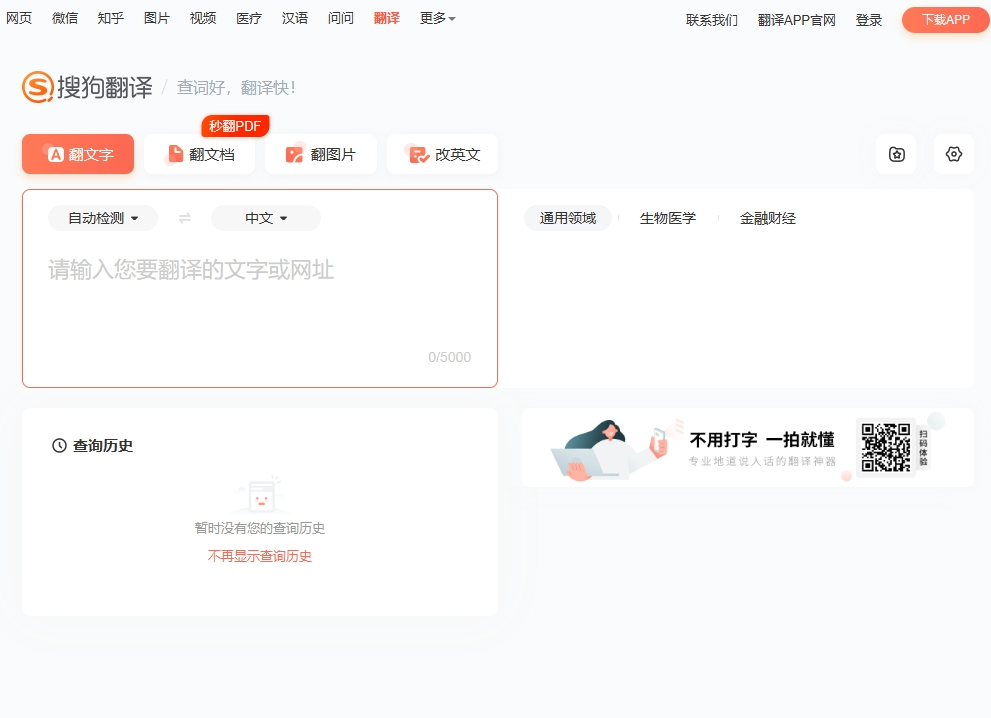Click the swap languages arrows icon
Screen dimensions: 991x718
click(x=184, y=218)
